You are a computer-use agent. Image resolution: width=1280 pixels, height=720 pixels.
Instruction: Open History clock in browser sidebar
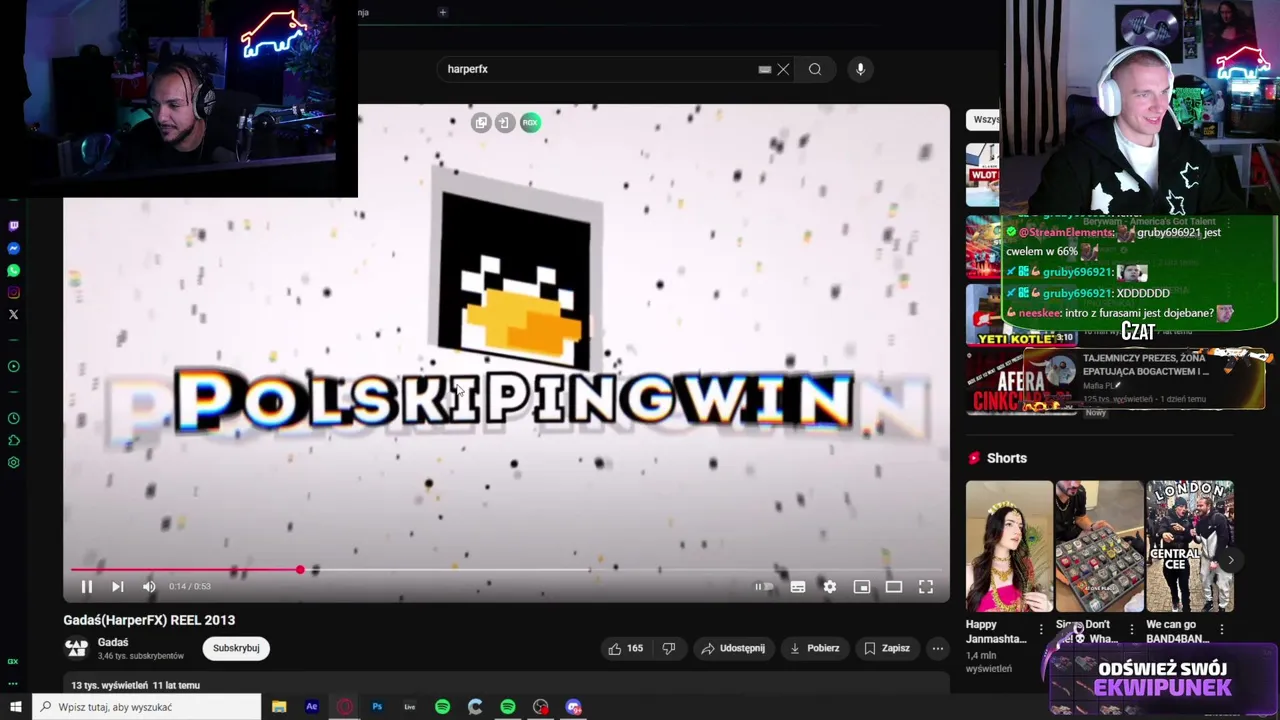click(13, 418)
